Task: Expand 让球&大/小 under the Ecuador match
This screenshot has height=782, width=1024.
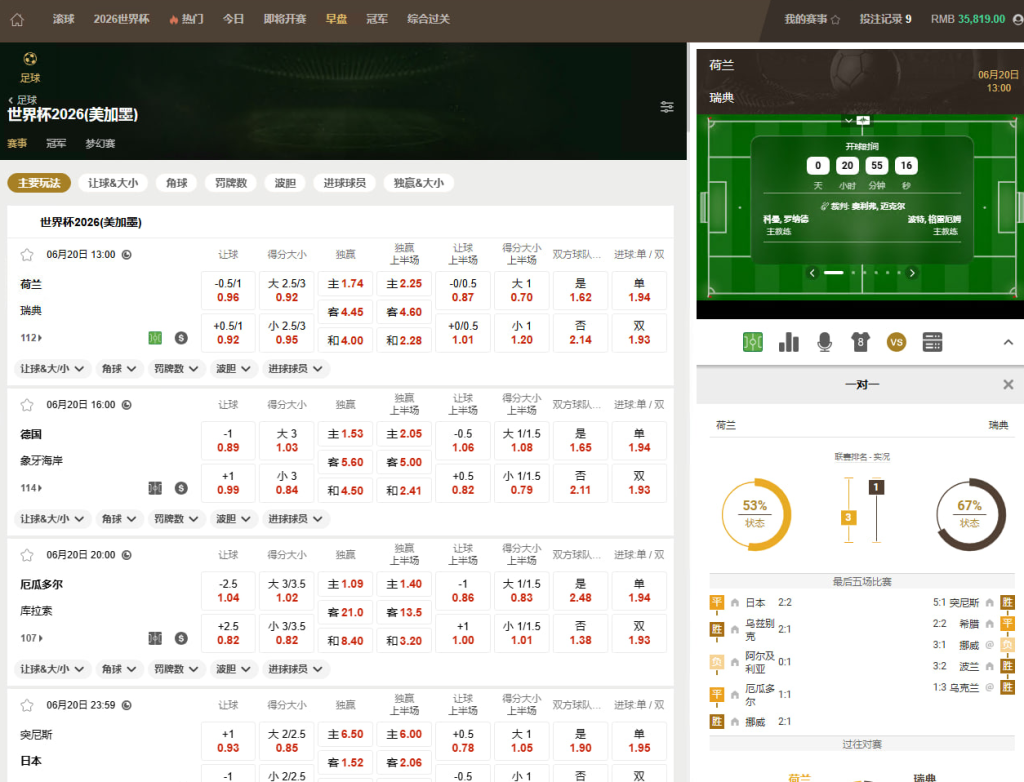Action: point(52,670)
